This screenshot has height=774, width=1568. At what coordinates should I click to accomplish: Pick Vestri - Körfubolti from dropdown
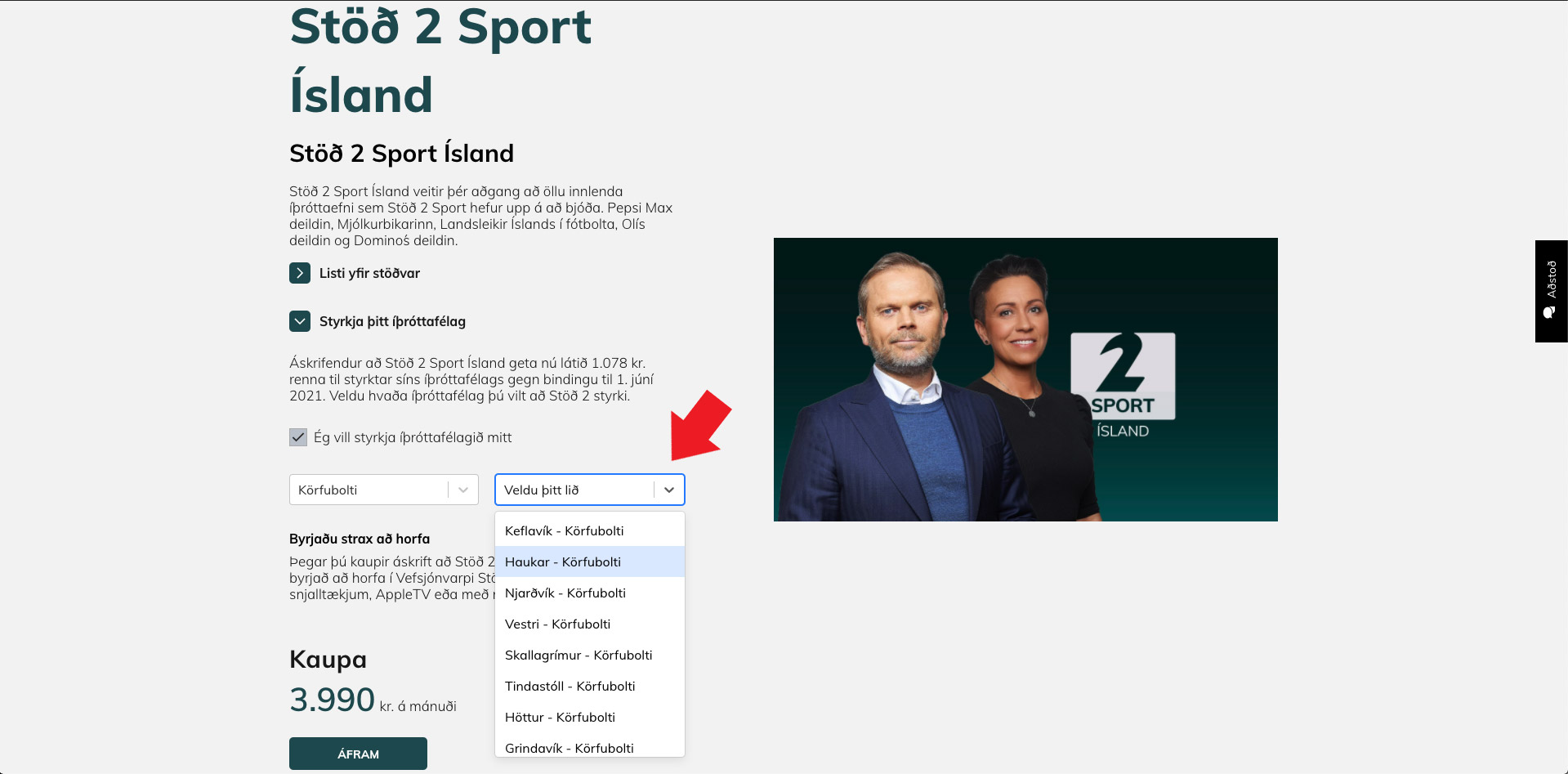(x=590, y=624)
